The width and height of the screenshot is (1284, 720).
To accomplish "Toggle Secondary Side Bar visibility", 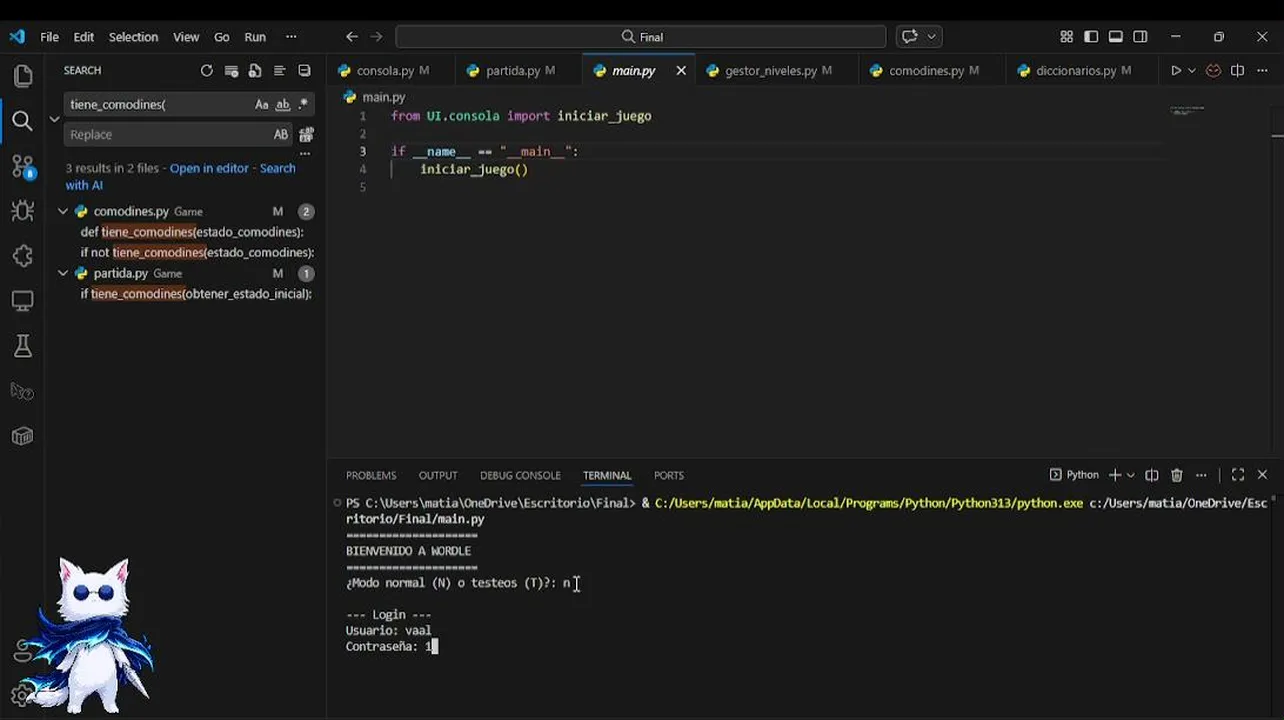I will [x=1140, y=37].
